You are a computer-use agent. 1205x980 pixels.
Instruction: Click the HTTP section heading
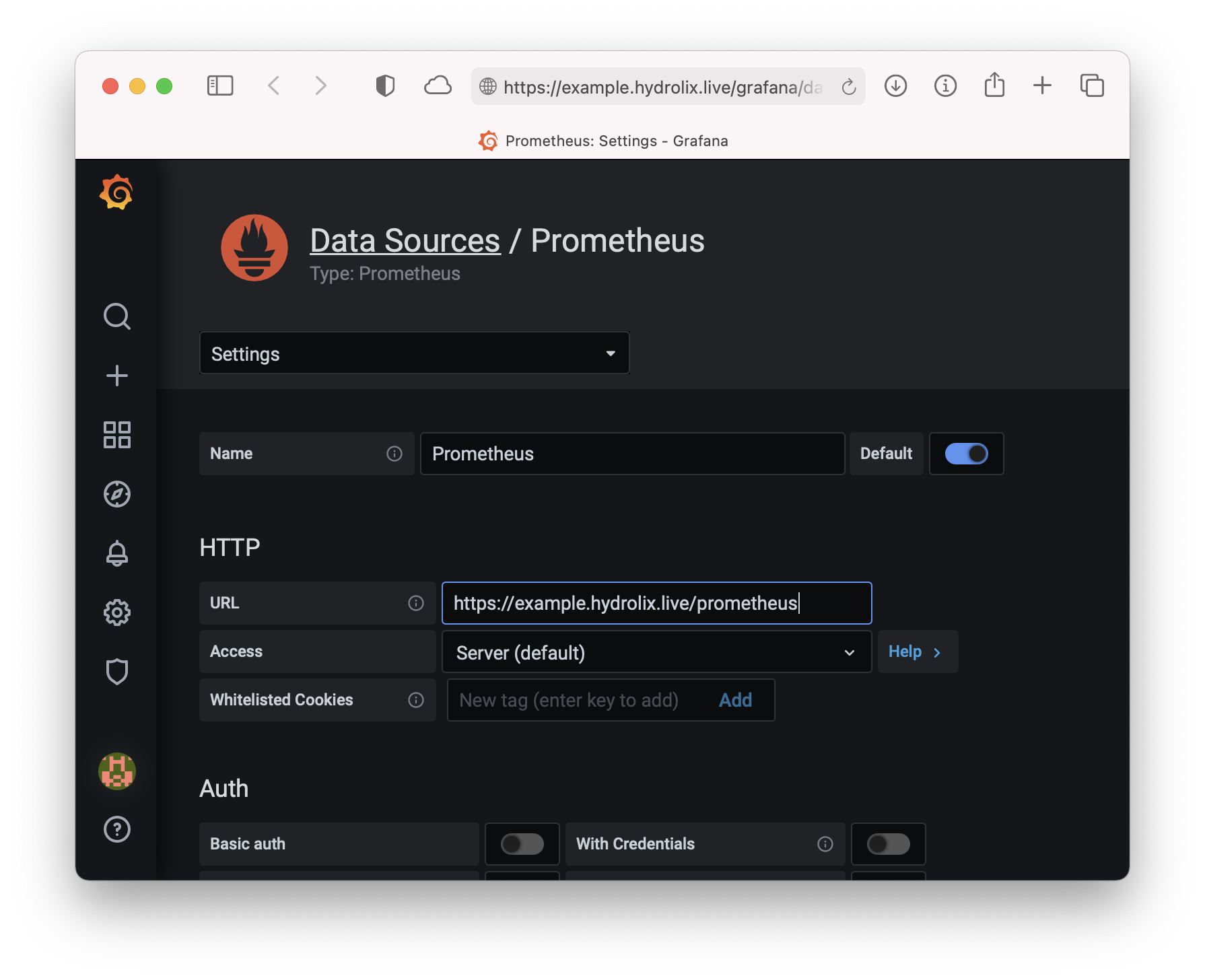[x=230, y=548]
